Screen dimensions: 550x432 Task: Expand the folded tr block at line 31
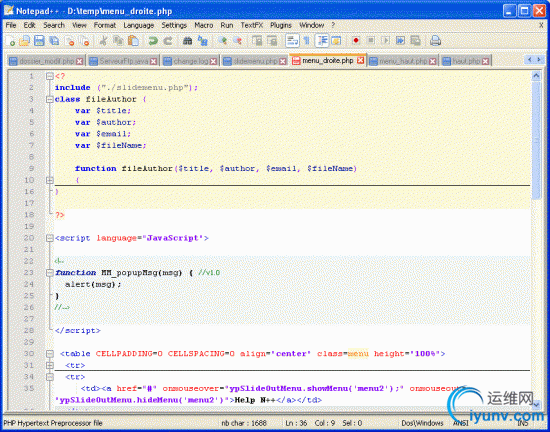[x=50, y=365]
